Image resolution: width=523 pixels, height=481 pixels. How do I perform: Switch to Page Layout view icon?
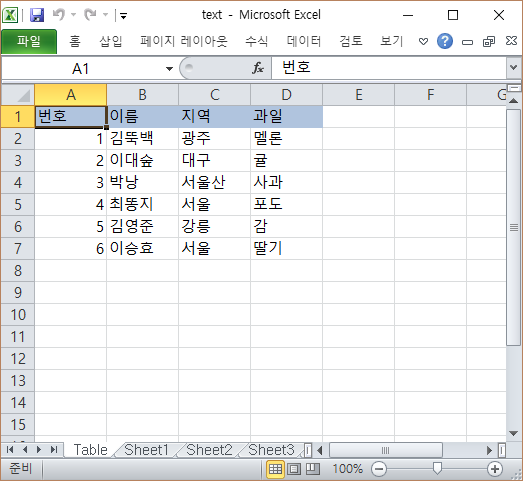[x=294, y=469]
